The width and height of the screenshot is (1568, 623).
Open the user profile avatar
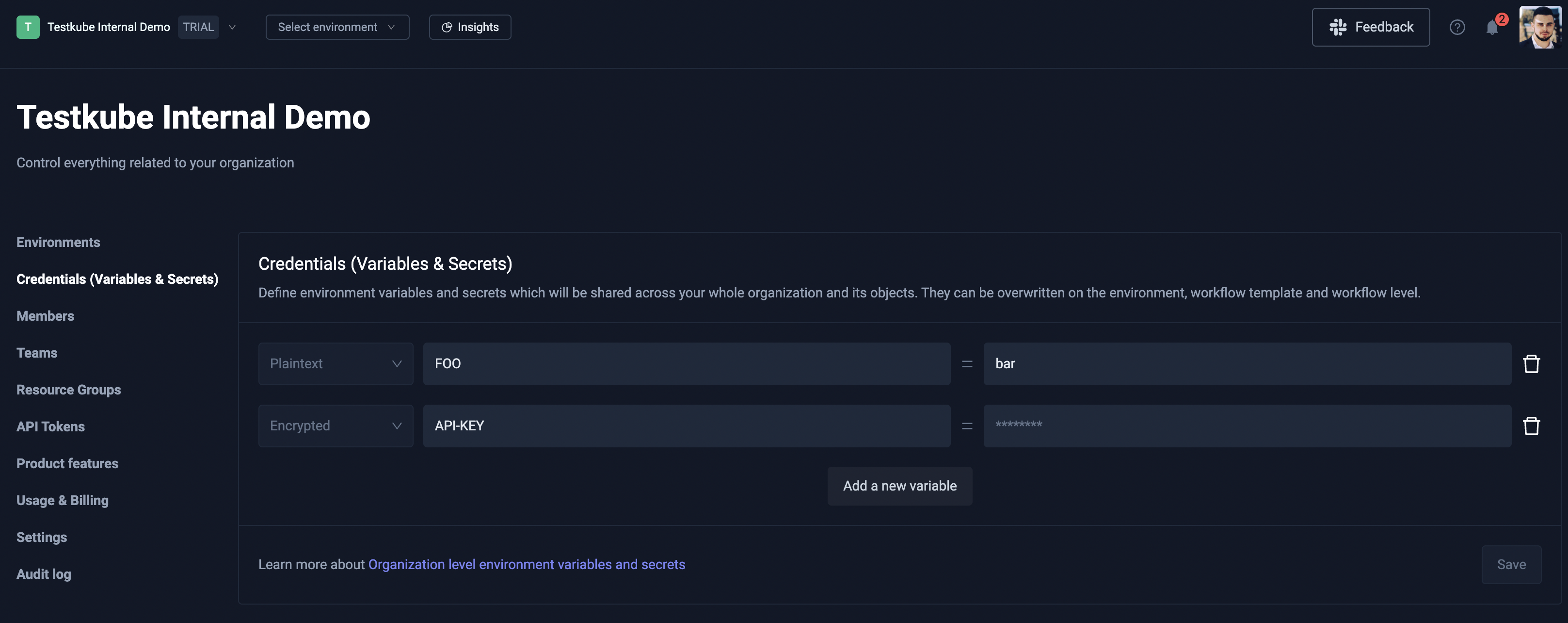(1540, 27)
